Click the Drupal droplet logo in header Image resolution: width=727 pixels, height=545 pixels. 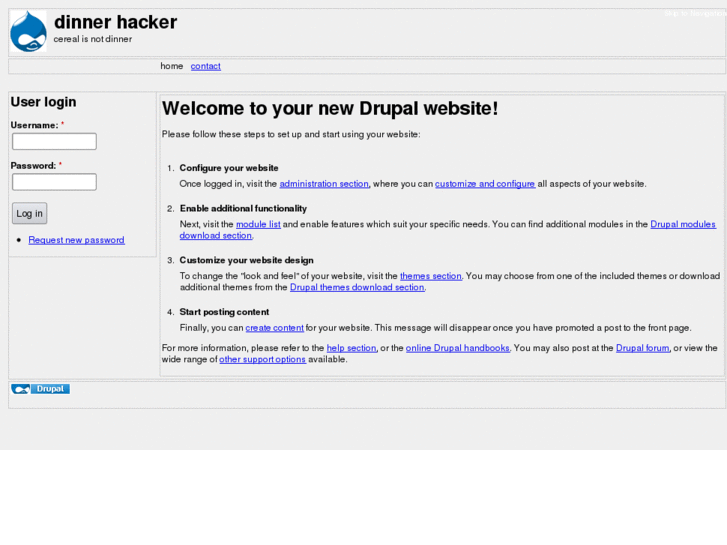[28, 31]
